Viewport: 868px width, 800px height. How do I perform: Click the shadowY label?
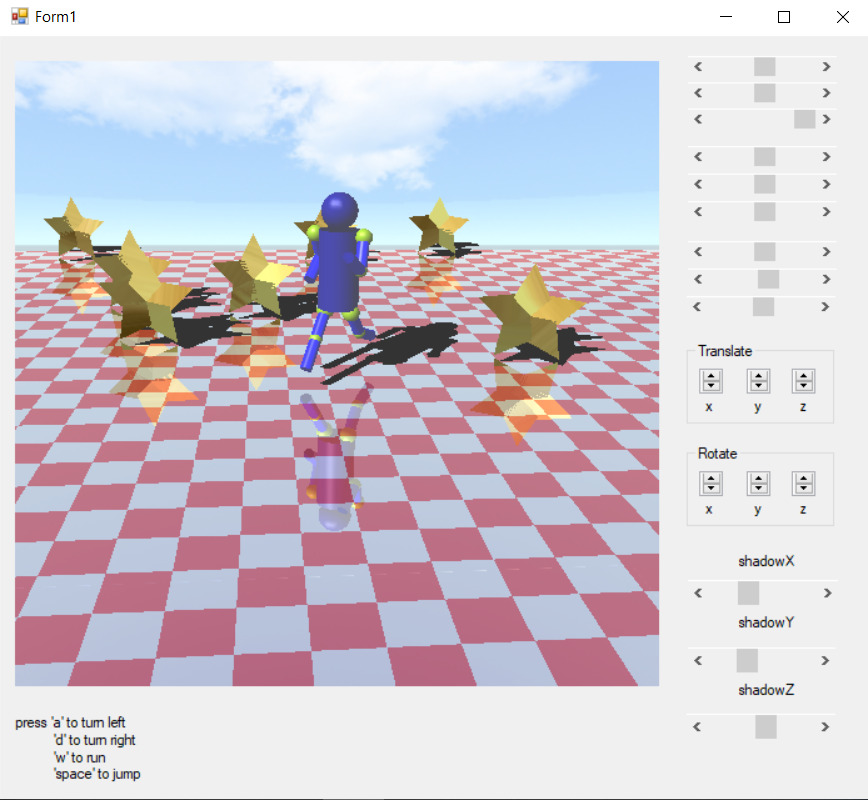point(766,623)
